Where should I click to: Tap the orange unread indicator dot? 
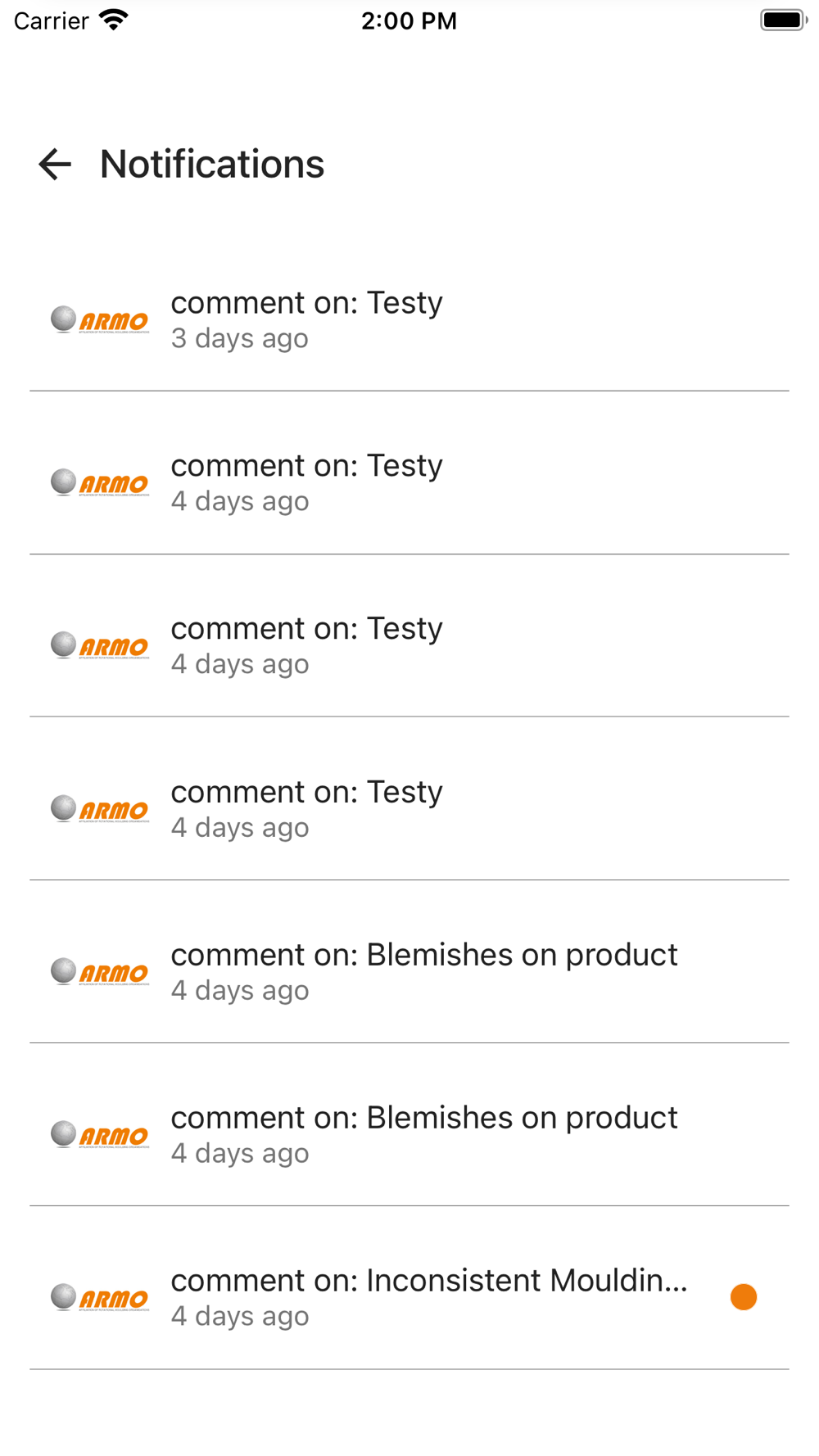pyautogui.click(x=743, y=1297)
